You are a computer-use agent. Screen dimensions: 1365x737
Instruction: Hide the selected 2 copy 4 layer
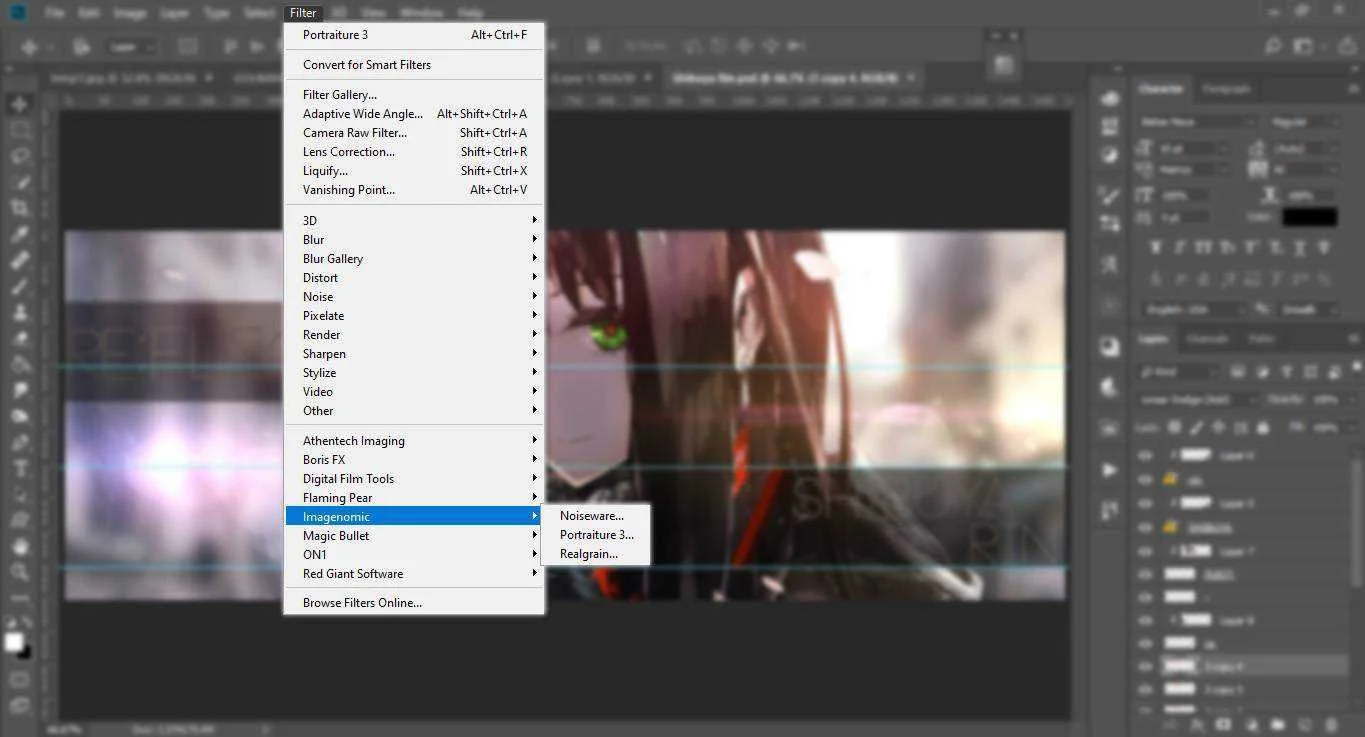[1145, 666]
